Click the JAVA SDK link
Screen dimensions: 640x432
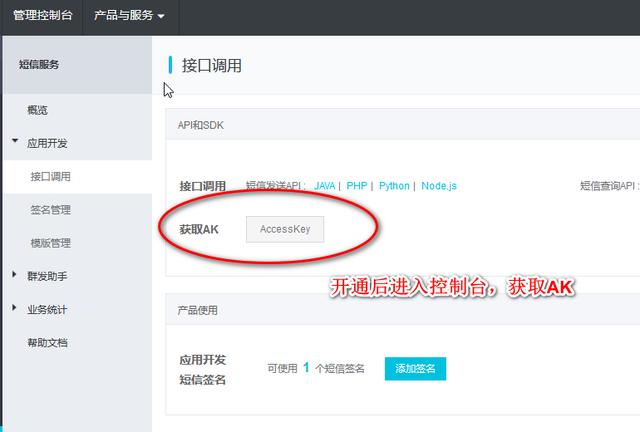tap(324, 186)
